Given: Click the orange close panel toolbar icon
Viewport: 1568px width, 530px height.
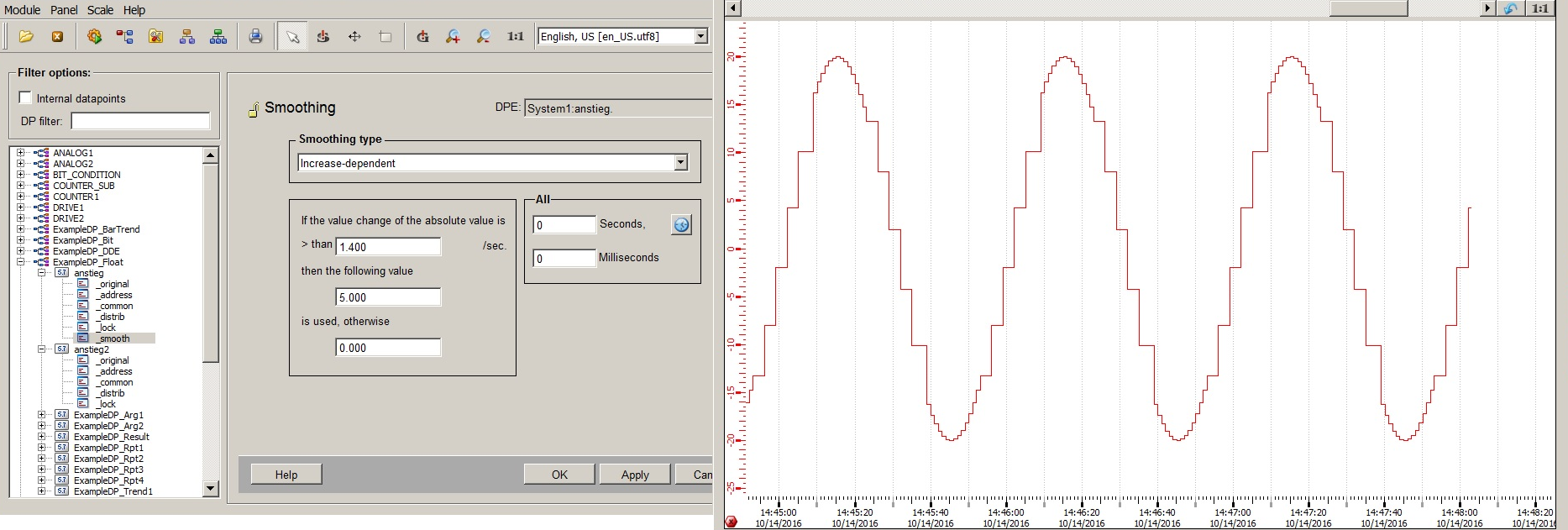Looking at the screenshot, I should pyautogui.click(x=57, y=36).
